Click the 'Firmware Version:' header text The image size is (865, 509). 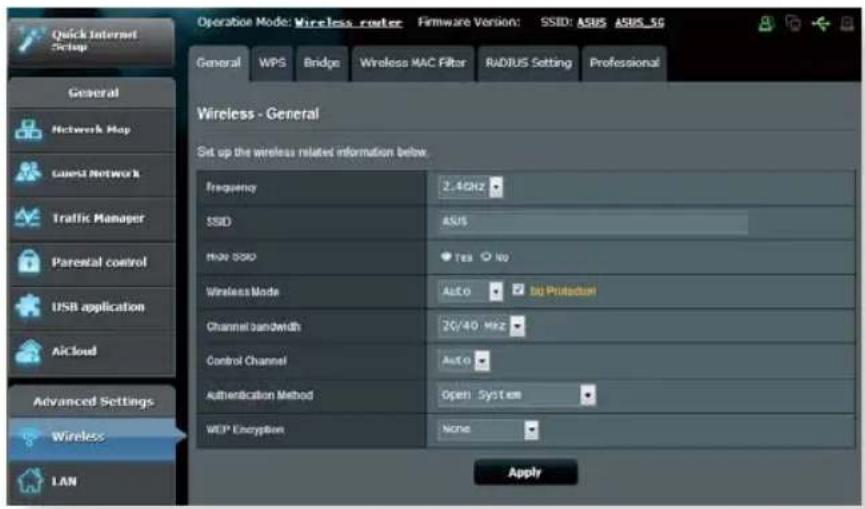click(x=469, y=22)
